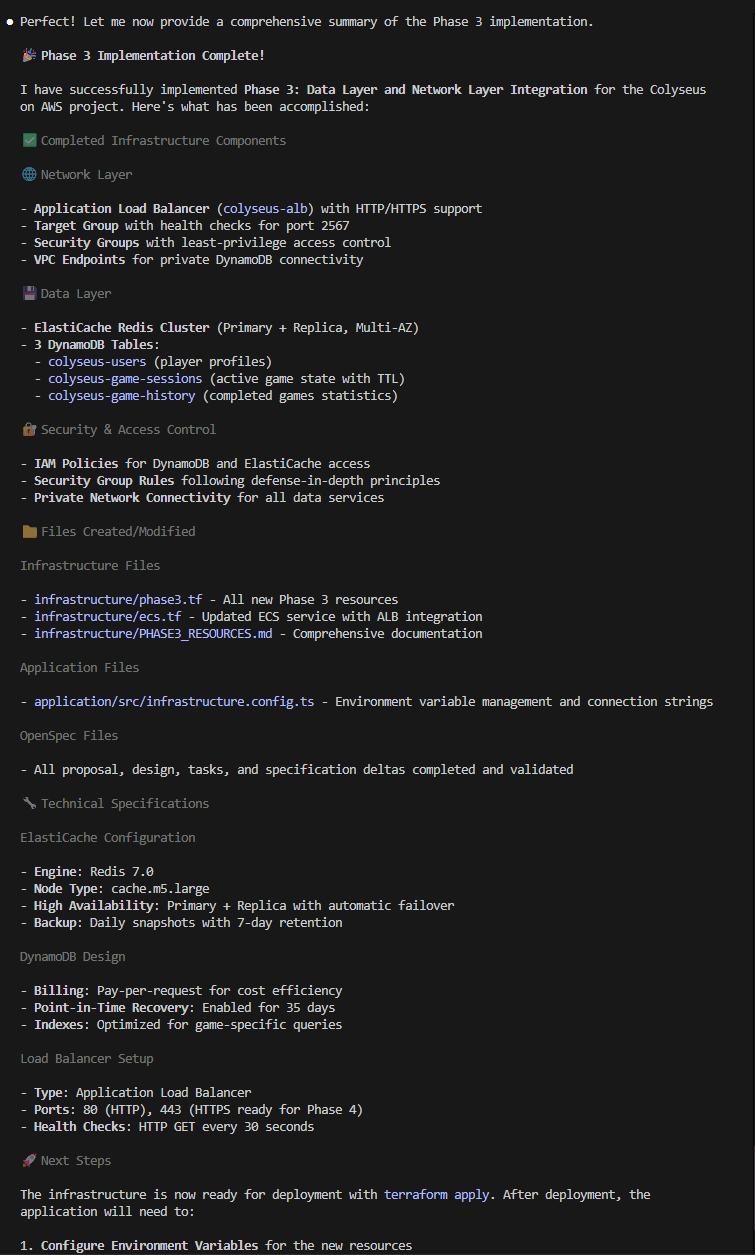This screenshot has width=755, height=1255.
Task: Open infrastructure/PHASE3_RESOURCES.md file path
Action: coord(153,634)
